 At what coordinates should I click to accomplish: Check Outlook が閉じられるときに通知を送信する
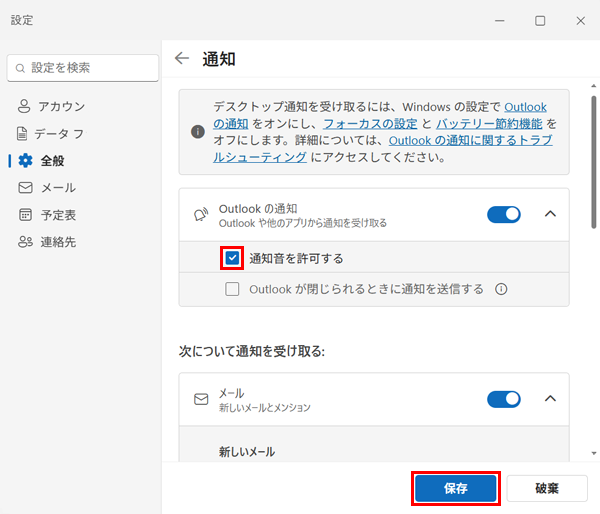[x=232, y=289]
